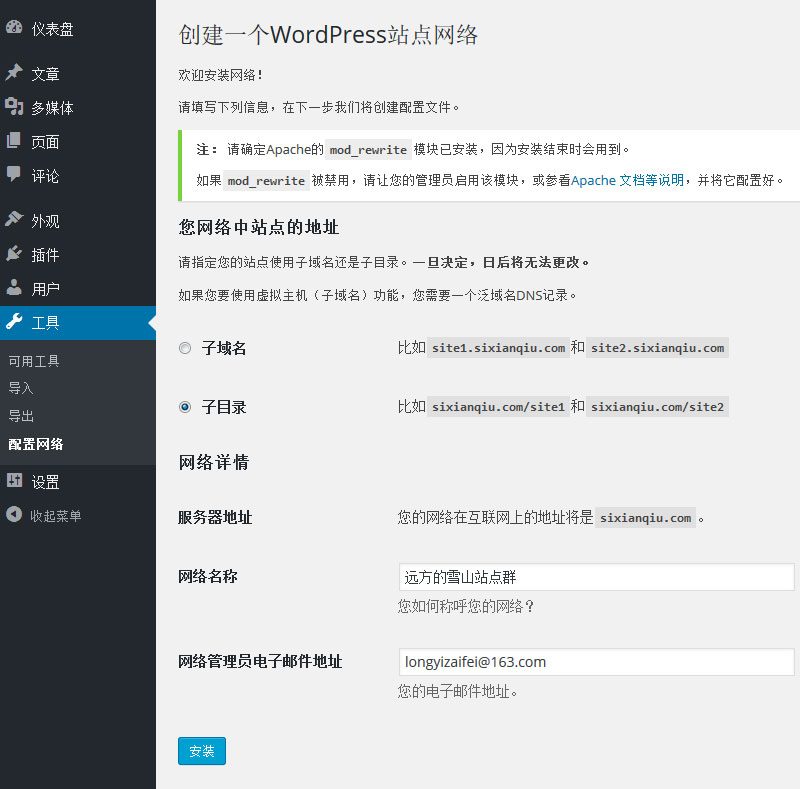This screenshot has height=789, width=800.
Task: Click the wrench icon beside 工具
Action: click(14, 322)
